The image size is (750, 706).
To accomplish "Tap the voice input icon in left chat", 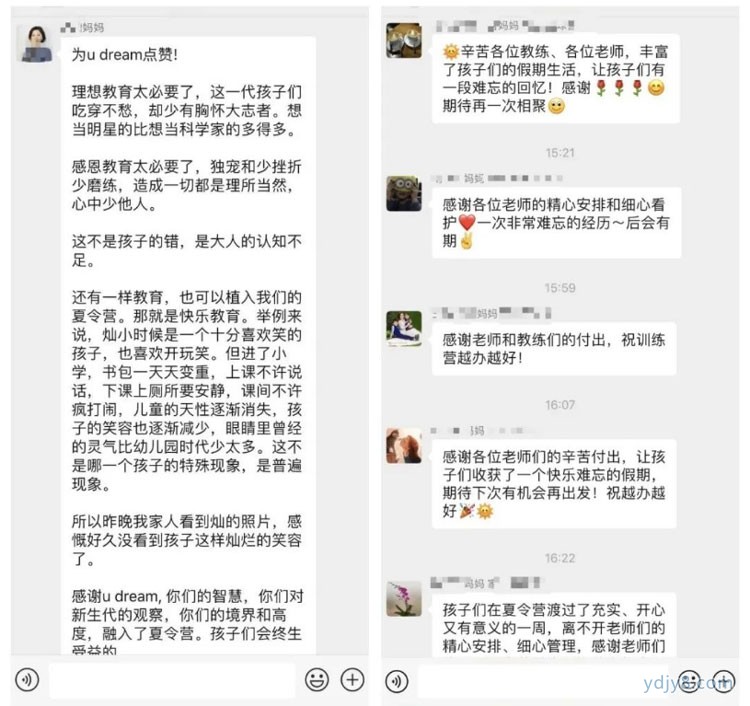I will pos(27,680).
